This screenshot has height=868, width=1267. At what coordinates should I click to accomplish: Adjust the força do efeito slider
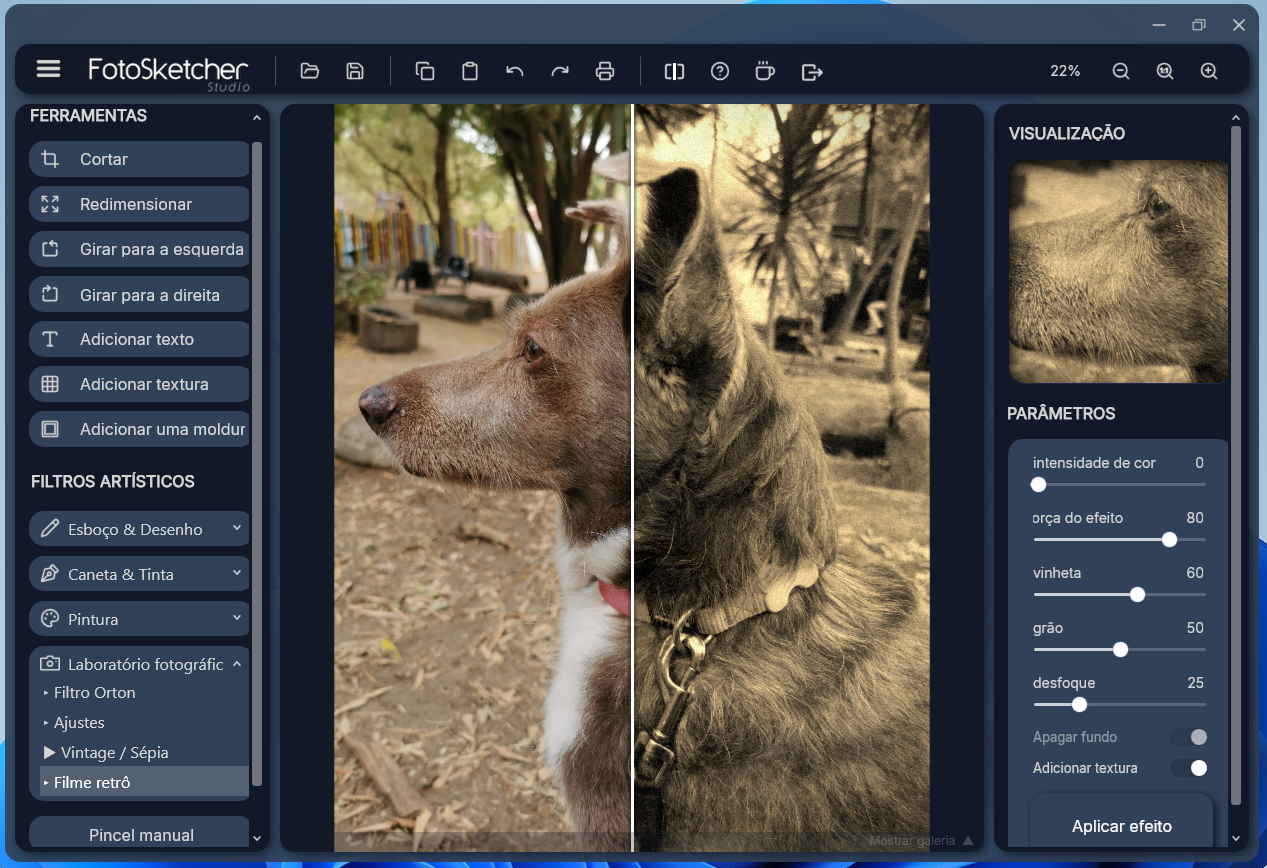pos(1119,539)
